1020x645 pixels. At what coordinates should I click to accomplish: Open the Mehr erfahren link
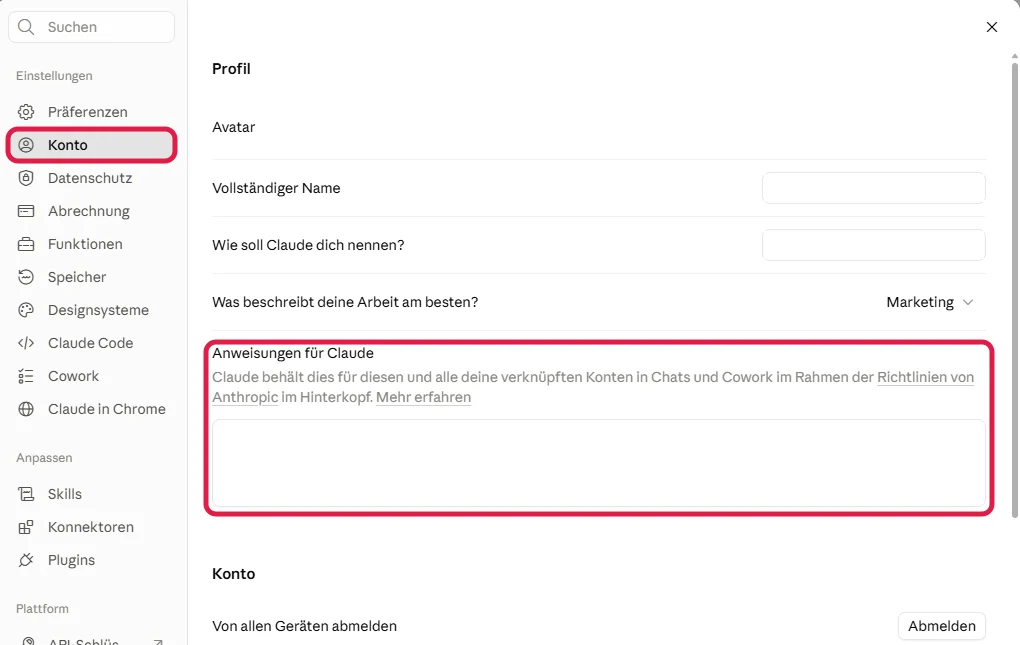423,397
